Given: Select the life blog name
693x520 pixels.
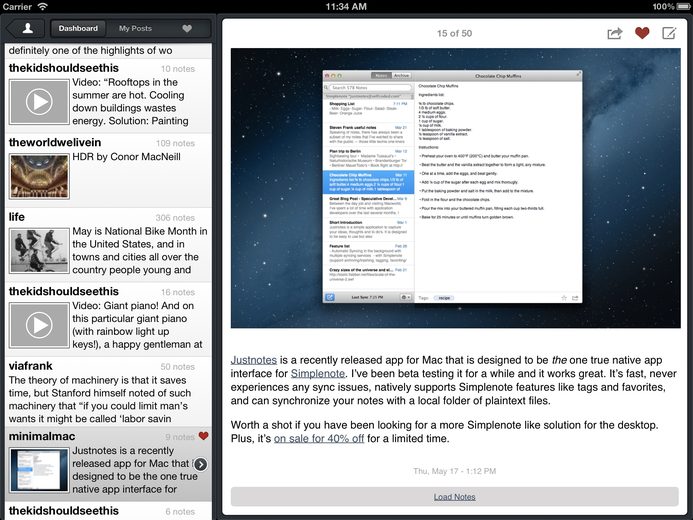Looking at the screenshot, I should coord(17,217).
